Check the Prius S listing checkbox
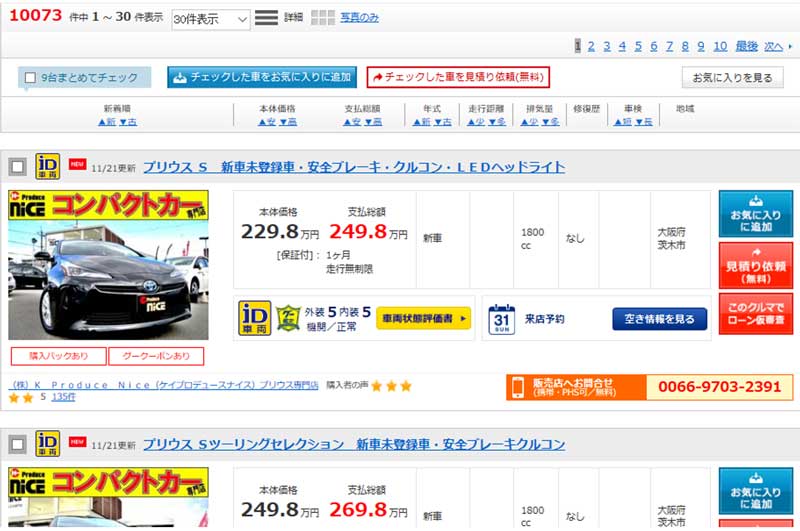The width and height of the screenshot is (800, 531). pyautogui.click(x=17, y=166)
